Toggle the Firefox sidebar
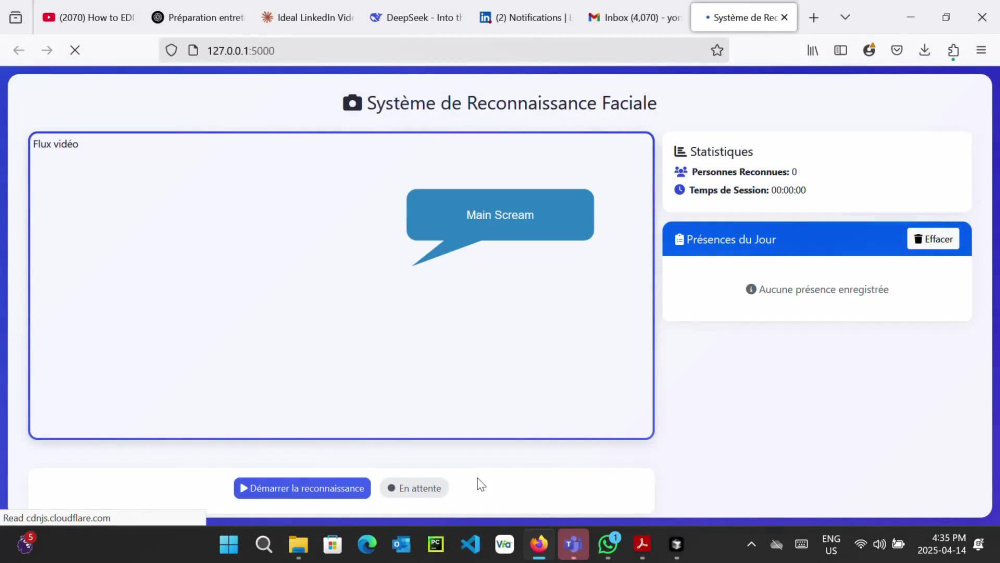This screenshot has height=563, width=1000. [841, 50]
